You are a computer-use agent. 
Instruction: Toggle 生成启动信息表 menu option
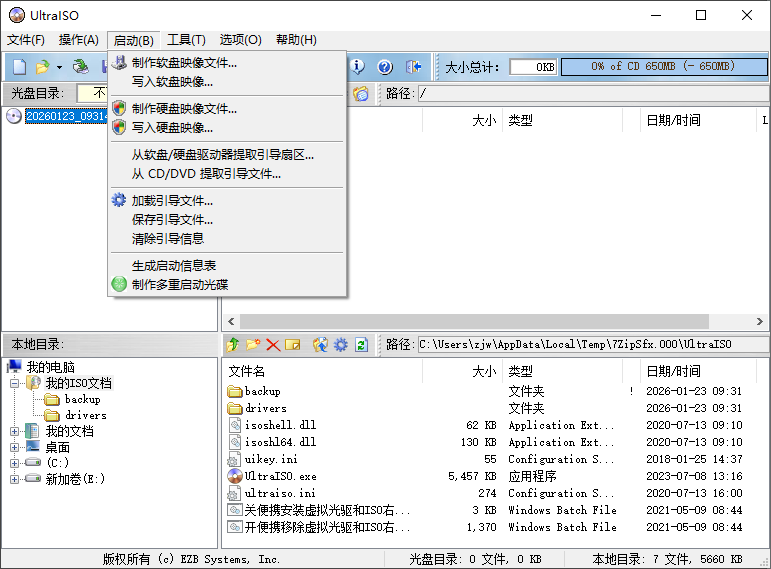tap(227, 266)
